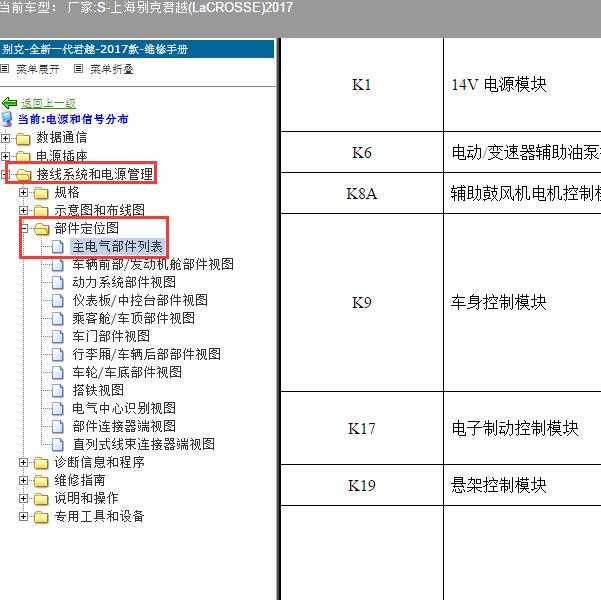
Task: Expand the 维修指南 folder node
Action: pos(23,481)
